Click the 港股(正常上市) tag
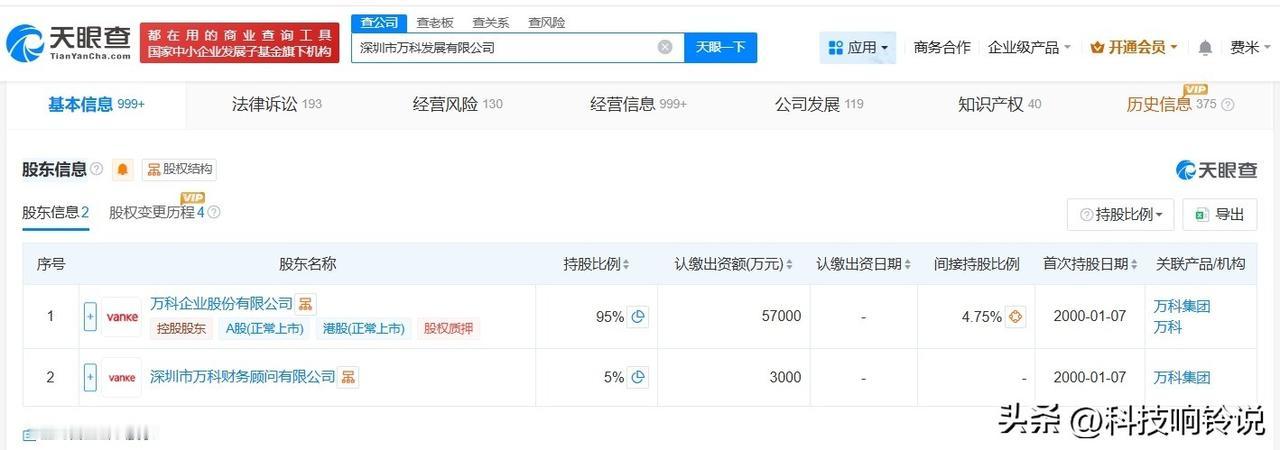1280x450 pixels. (x=364, y=328)
